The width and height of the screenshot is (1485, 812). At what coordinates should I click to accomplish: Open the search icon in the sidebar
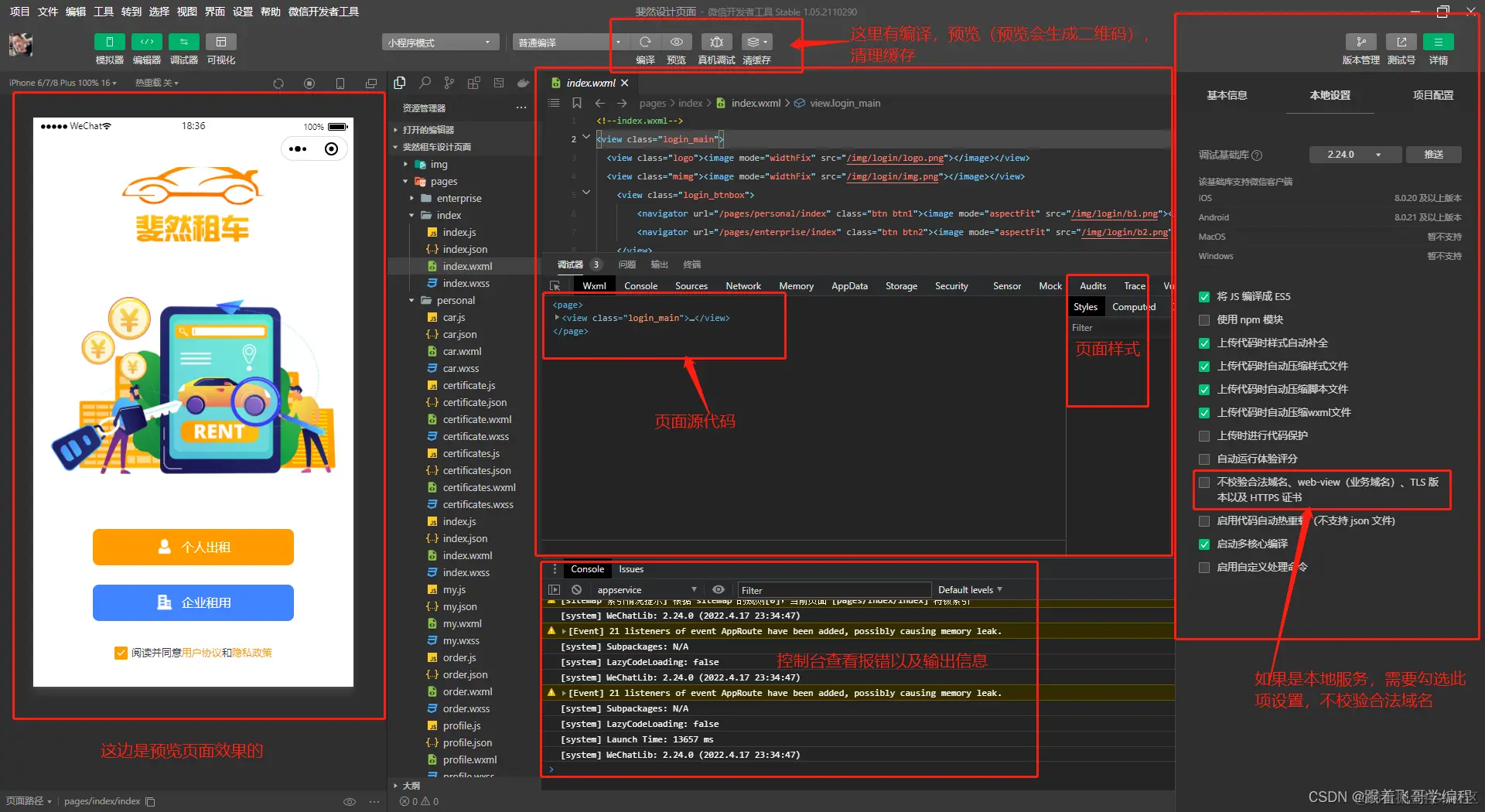425,83
